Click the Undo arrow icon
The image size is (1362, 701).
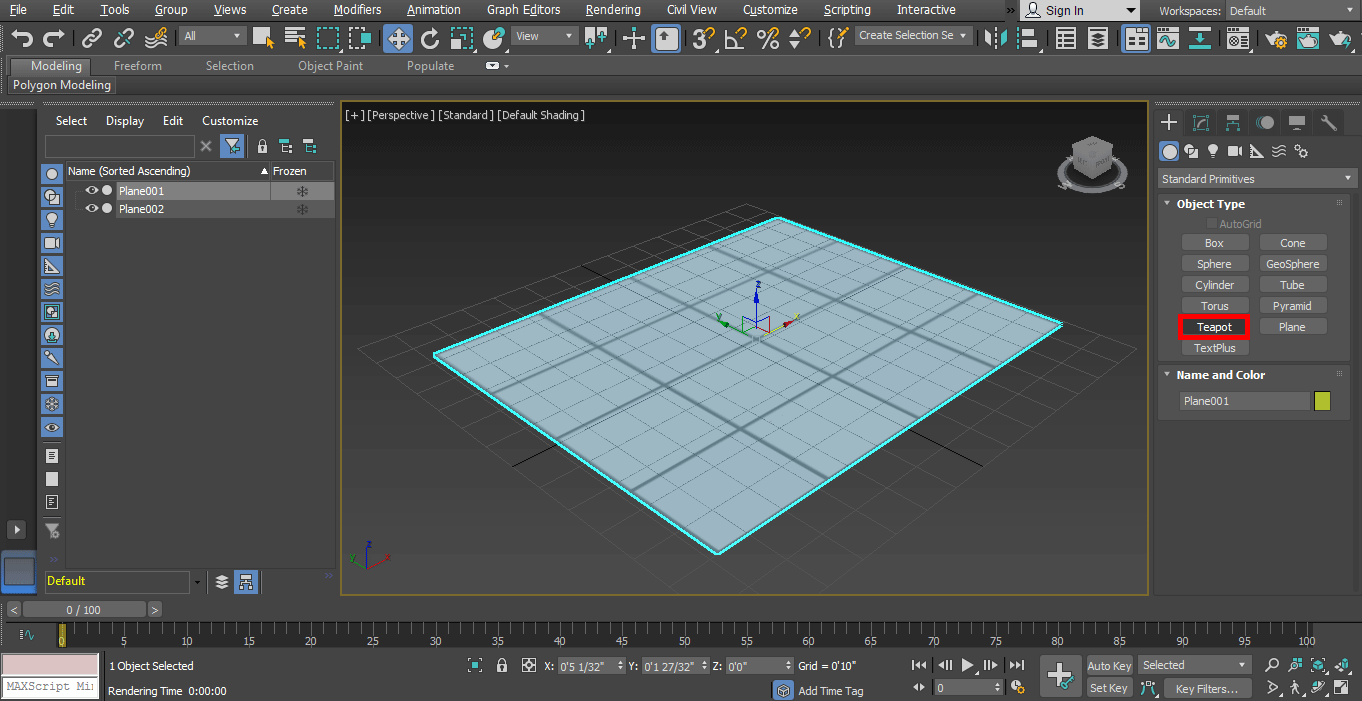pos(22,38)
